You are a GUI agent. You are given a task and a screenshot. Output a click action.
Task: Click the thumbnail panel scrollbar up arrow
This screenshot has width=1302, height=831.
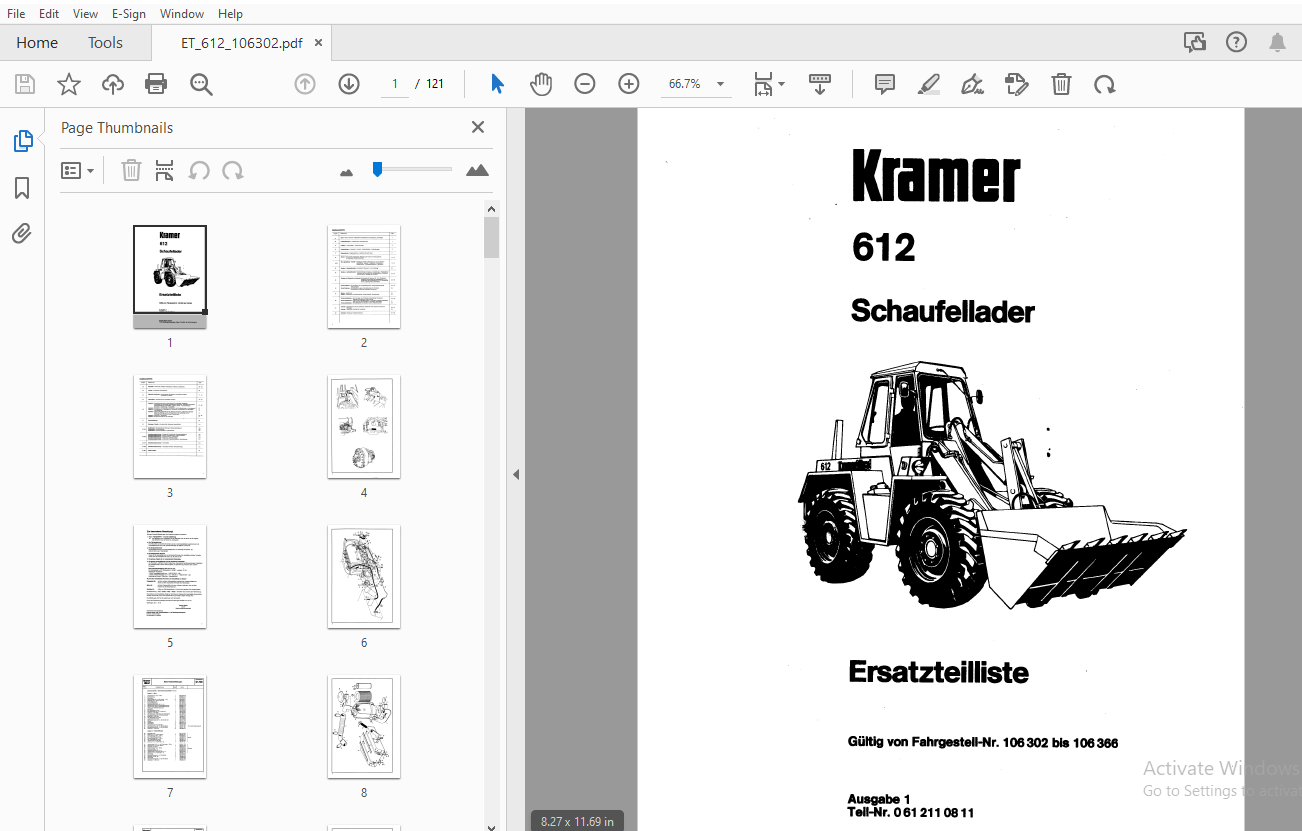point(491,209)
